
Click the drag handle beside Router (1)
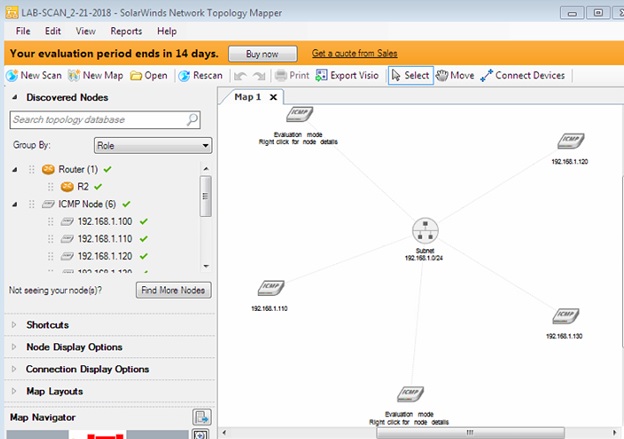[x=31, y=170]
